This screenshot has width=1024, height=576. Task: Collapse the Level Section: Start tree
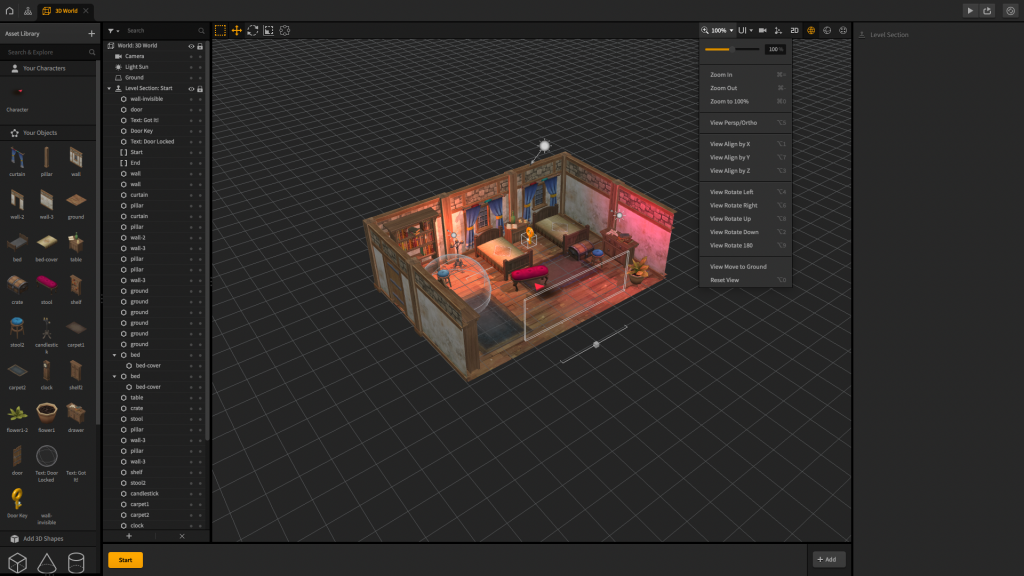click(x=109, y=89)
